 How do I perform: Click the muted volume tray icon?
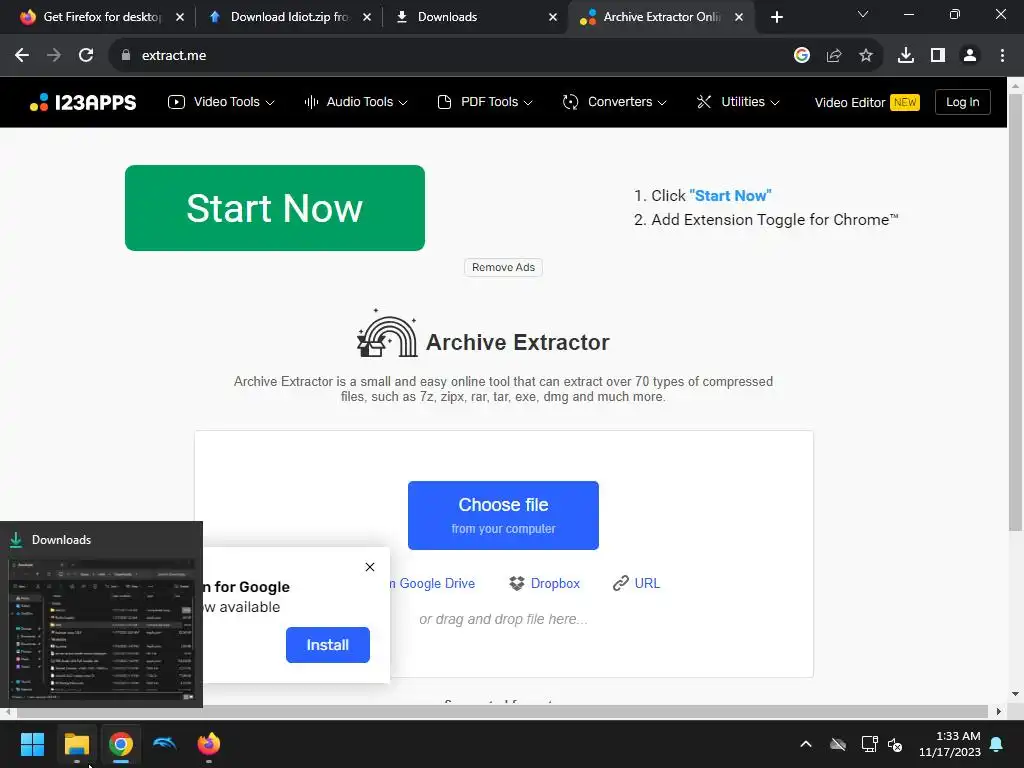click(895, 744)
